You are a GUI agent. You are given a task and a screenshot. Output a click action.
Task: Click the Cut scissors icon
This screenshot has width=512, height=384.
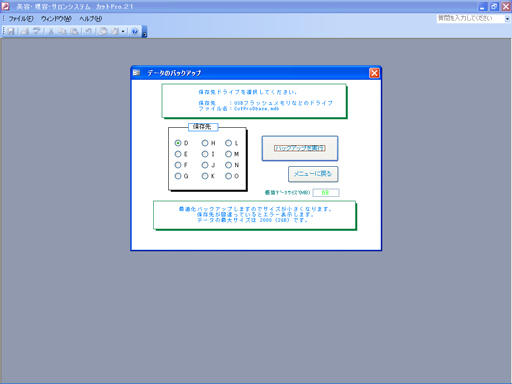tap(51, 31)
